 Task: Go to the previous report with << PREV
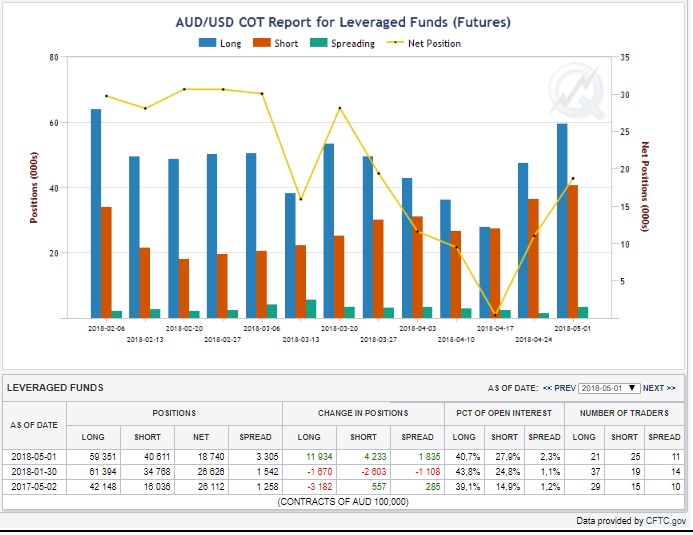point(560,388)
